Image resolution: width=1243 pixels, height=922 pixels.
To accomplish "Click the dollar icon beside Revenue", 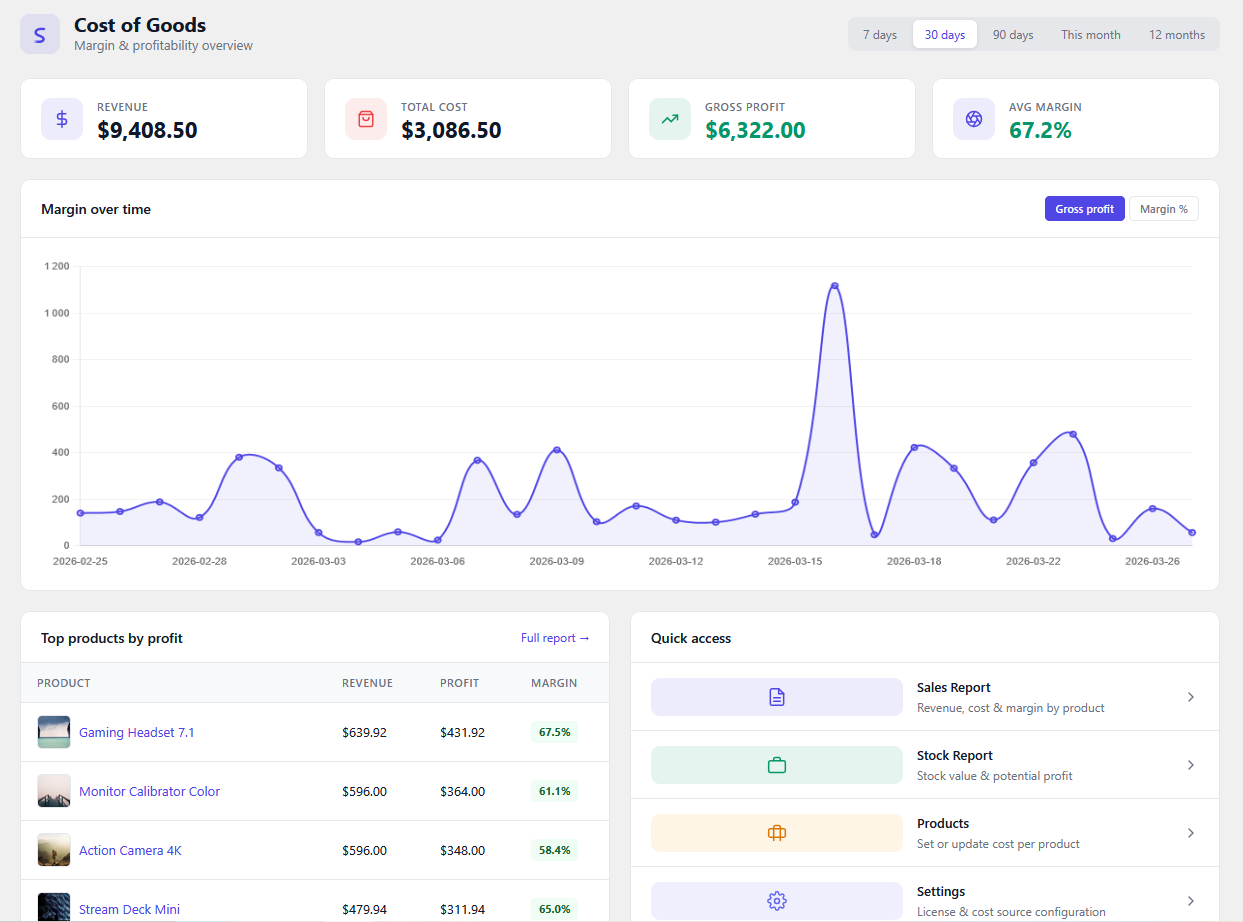I will tap(61, 118).
